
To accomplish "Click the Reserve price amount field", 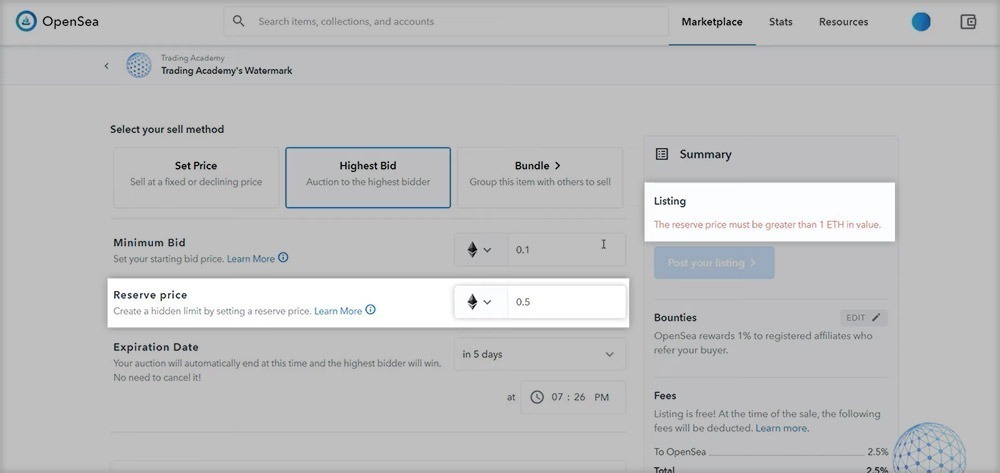I will (565, 302).
